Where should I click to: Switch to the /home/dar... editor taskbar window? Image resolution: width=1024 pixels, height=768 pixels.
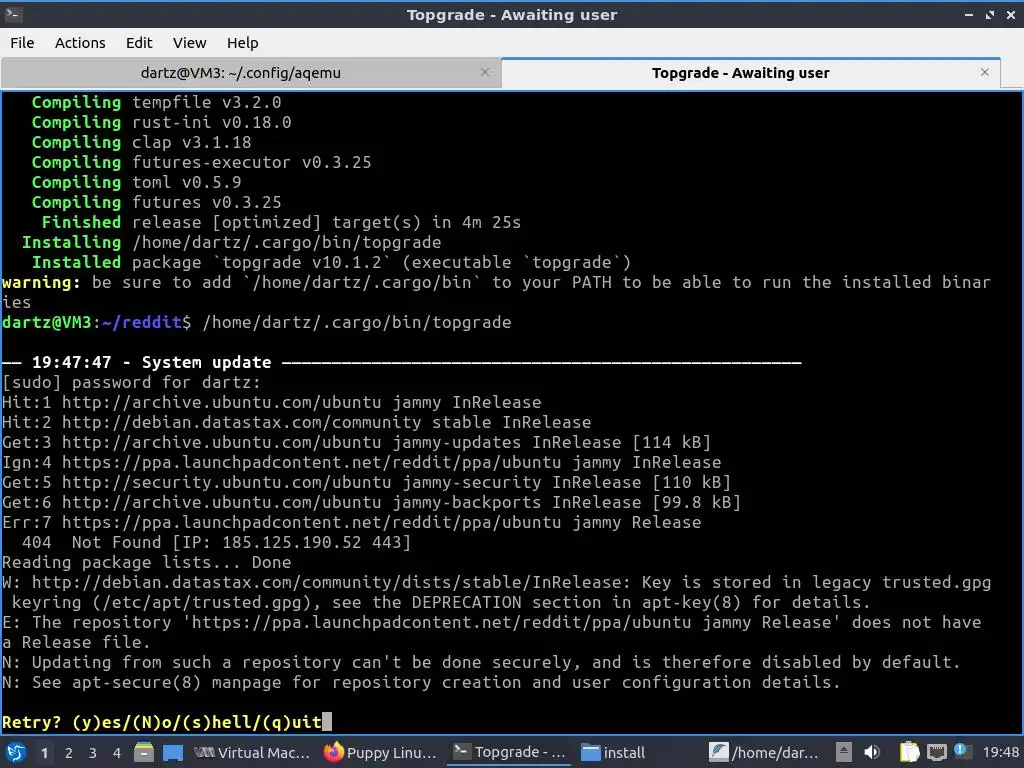click(765, 753)
